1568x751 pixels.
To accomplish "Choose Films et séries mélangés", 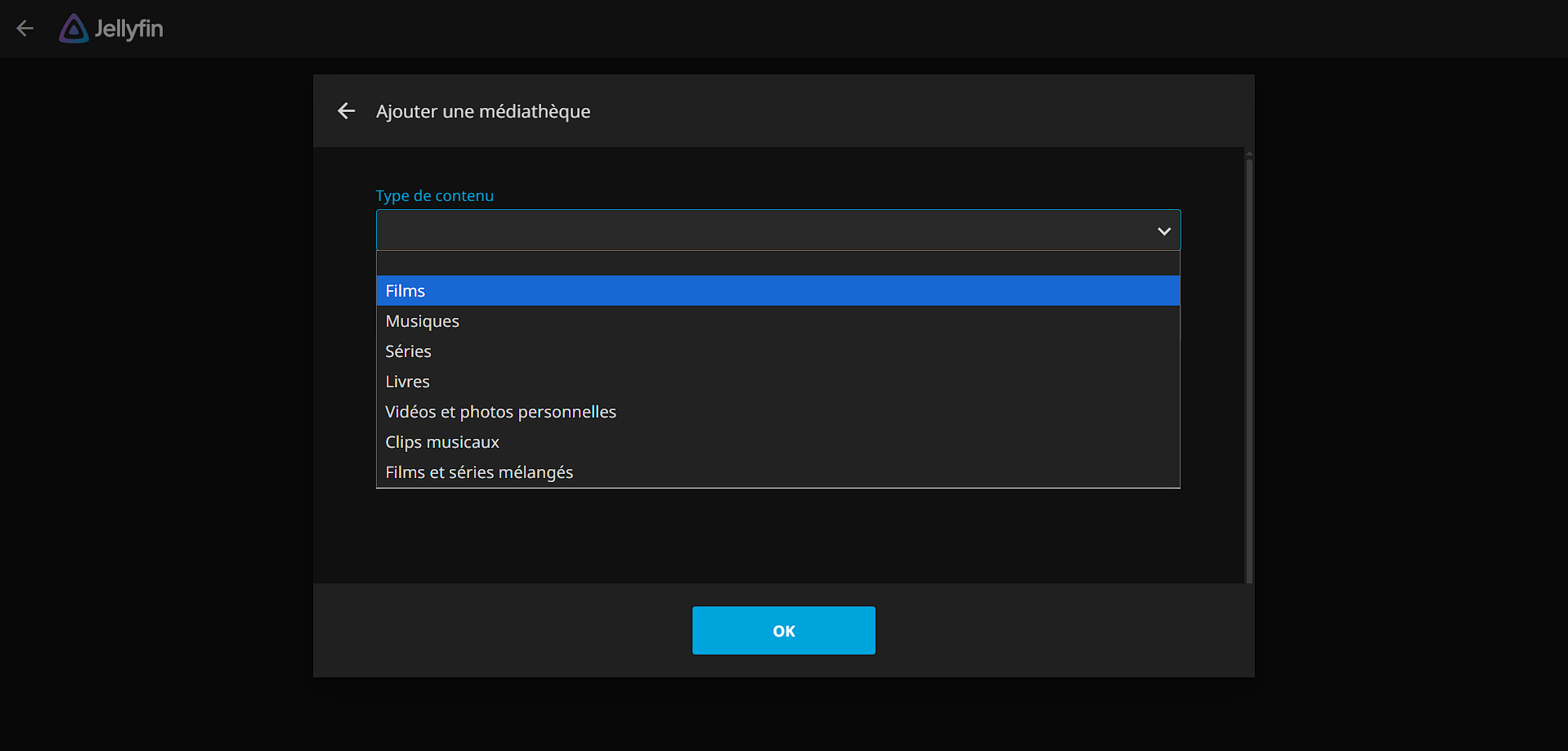I will coord(479,472).
